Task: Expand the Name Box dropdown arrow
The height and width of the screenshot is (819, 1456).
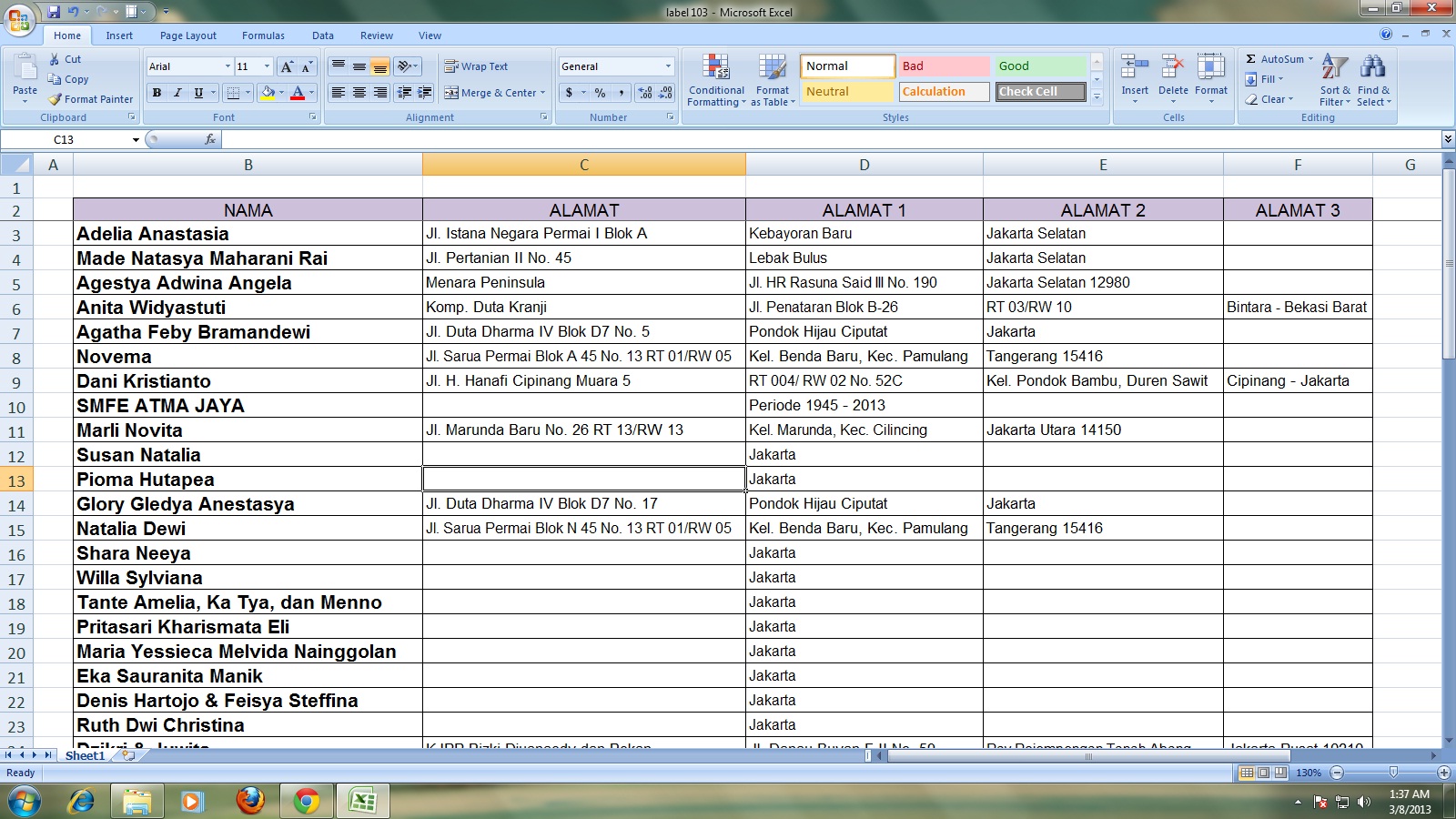Action: click(136, 140)
